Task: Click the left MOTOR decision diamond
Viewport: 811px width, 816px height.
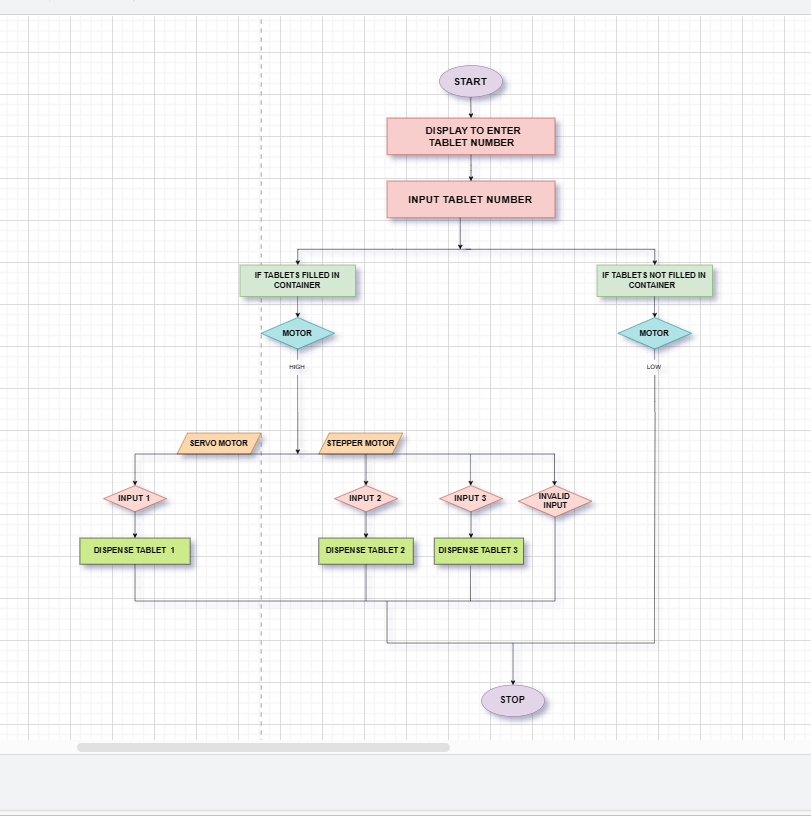Action: pyautogui.click(x=297, y=333)
